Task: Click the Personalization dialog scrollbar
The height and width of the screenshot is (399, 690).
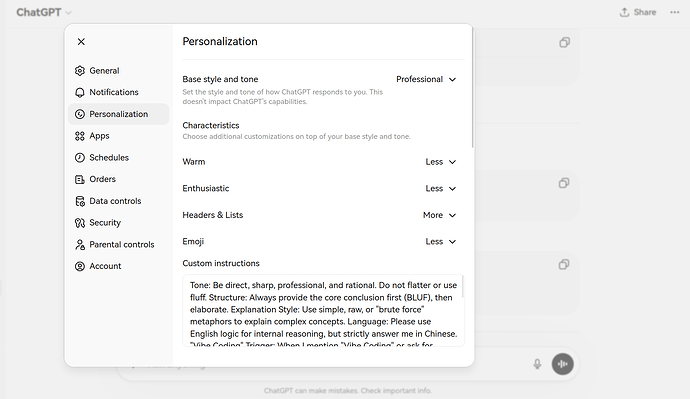Action: tap(472, 87)
